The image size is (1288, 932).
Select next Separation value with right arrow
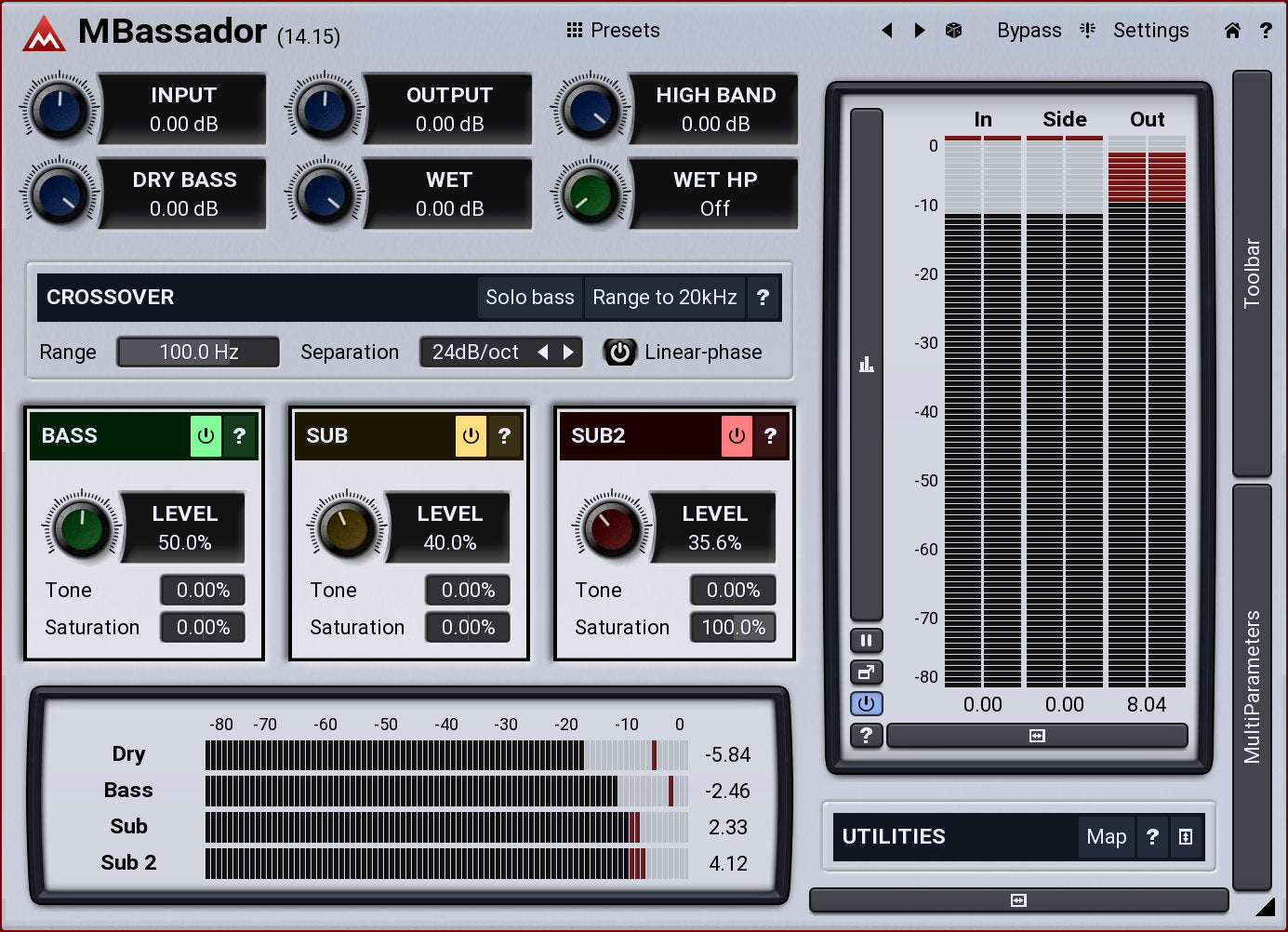pyautogui.click(x=568, y=353)
